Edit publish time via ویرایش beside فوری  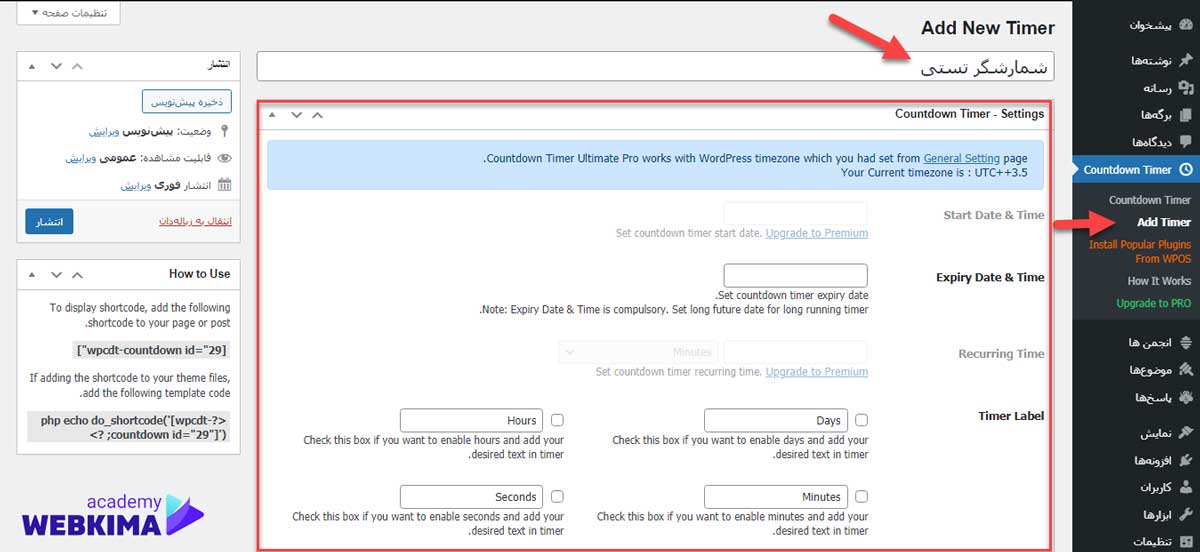tap(135, 185)
